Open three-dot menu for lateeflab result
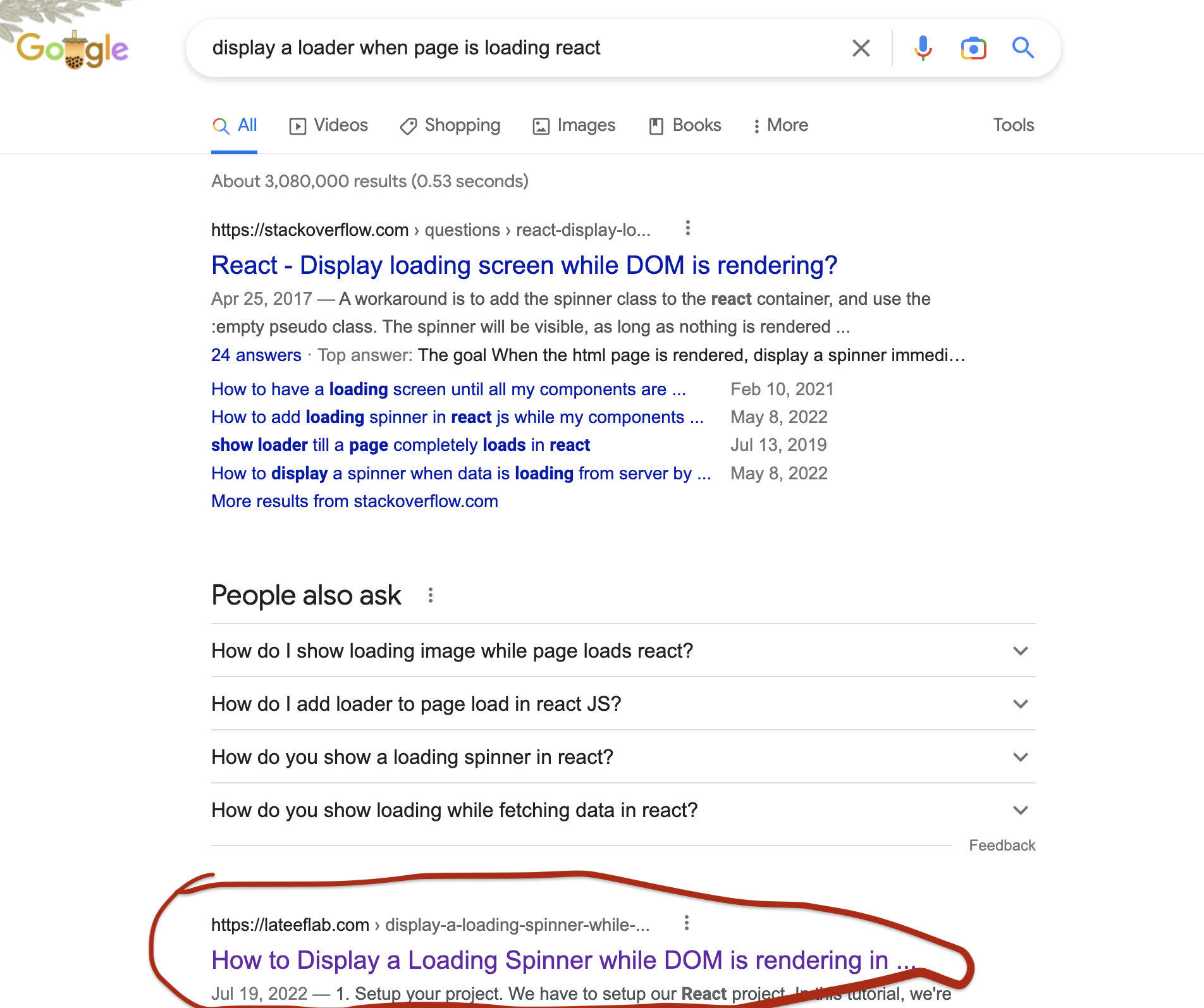Image resolution: width=1204 pixels, height=1008 pixels. tap(687, 923)
